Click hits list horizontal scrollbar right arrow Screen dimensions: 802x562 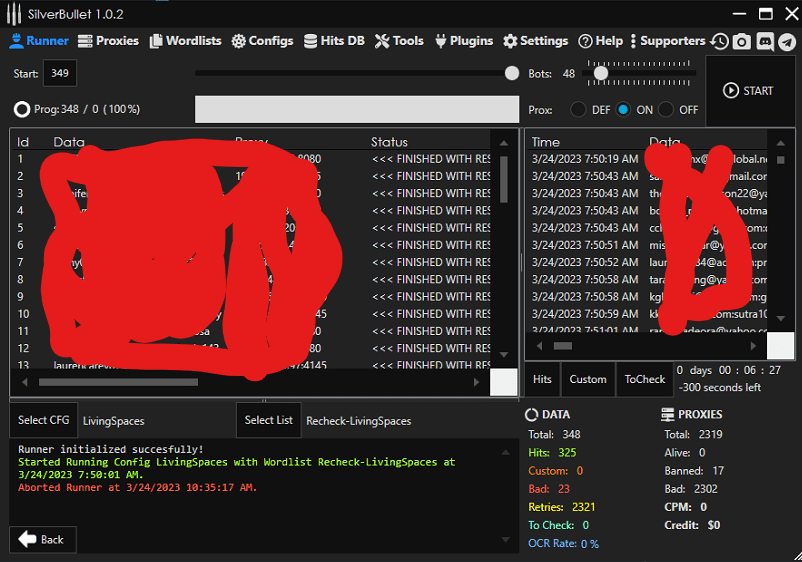pyautogui.click(x=752, y=346)
